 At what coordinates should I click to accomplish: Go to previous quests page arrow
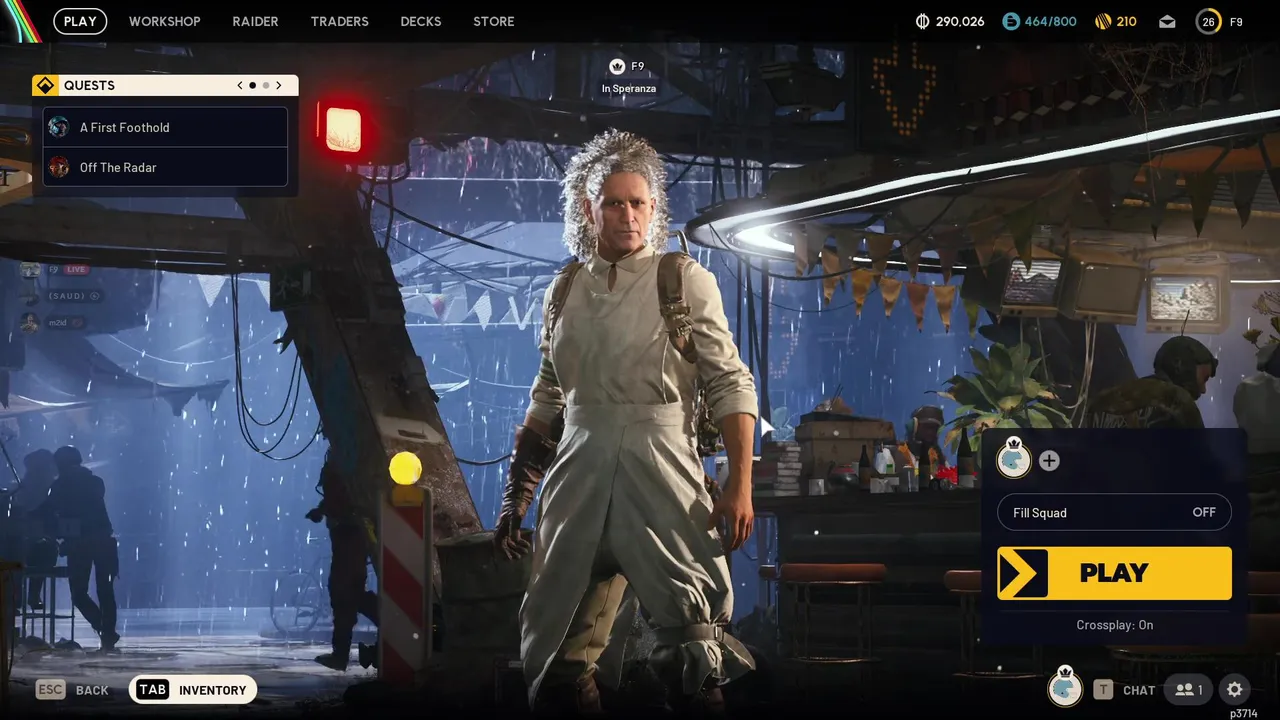pyautogui.click(x=240, y=86)
